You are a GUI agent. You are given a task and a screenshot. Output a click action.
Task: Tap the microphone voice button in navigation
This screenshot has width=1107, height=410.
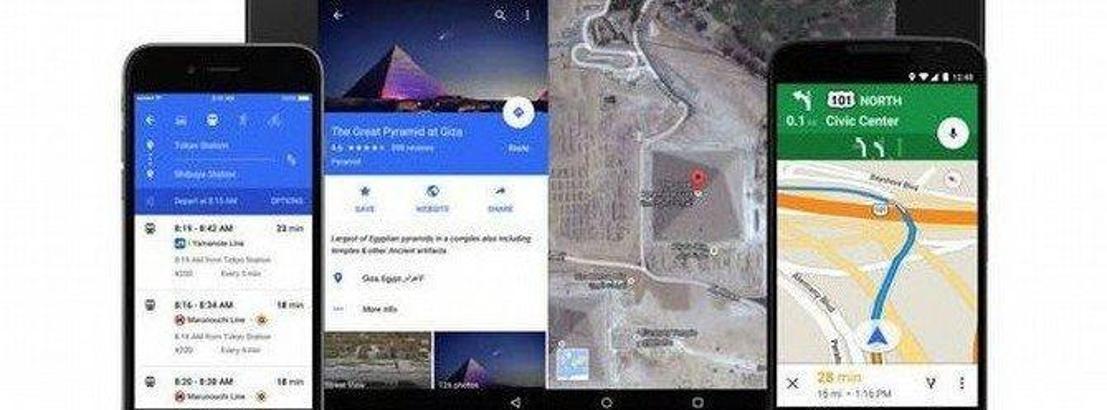[x=952, y=134]
